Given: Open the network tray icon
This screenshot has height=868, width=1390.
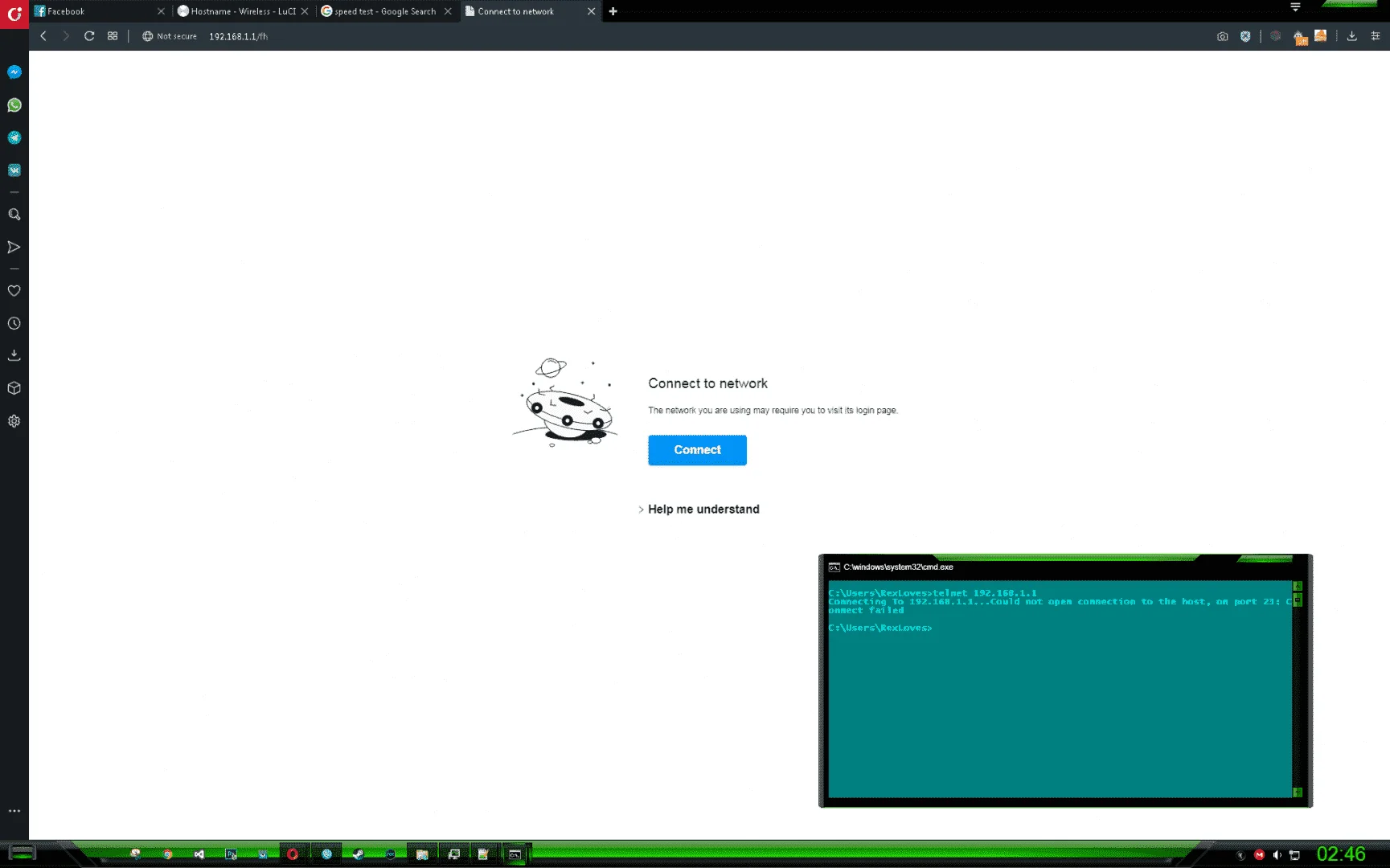Looking at the screenshot, I should pos(1294,855).
